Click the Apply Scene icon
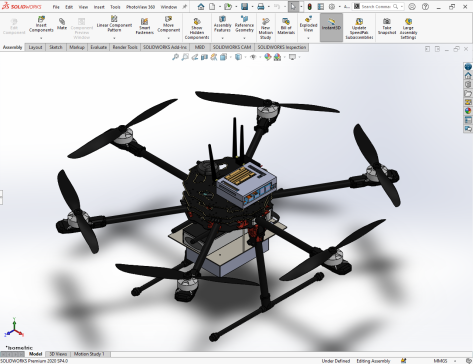Image resolution: width=473 pixels, height=364 pixels. pyautogui.click(x=277, y=57)
